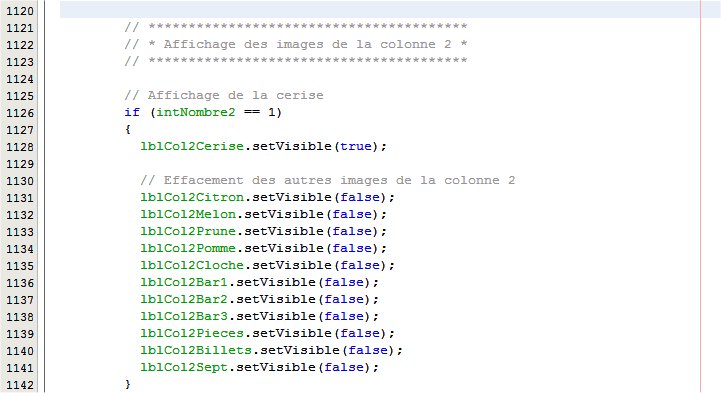The height and width of the screenshot is (393, 721).
Task: Click lblCol2Bar1 identifier
Action: click(x=184, y=282)
